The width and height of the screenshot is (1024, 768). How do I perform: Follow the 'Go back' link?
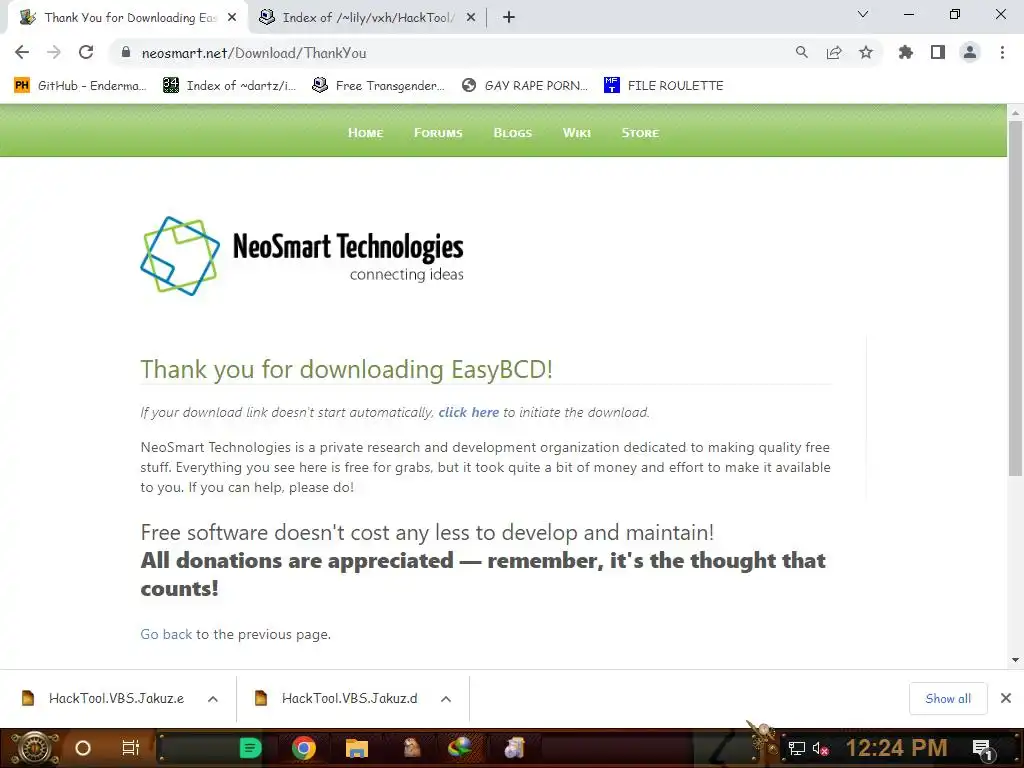[166, 634]
